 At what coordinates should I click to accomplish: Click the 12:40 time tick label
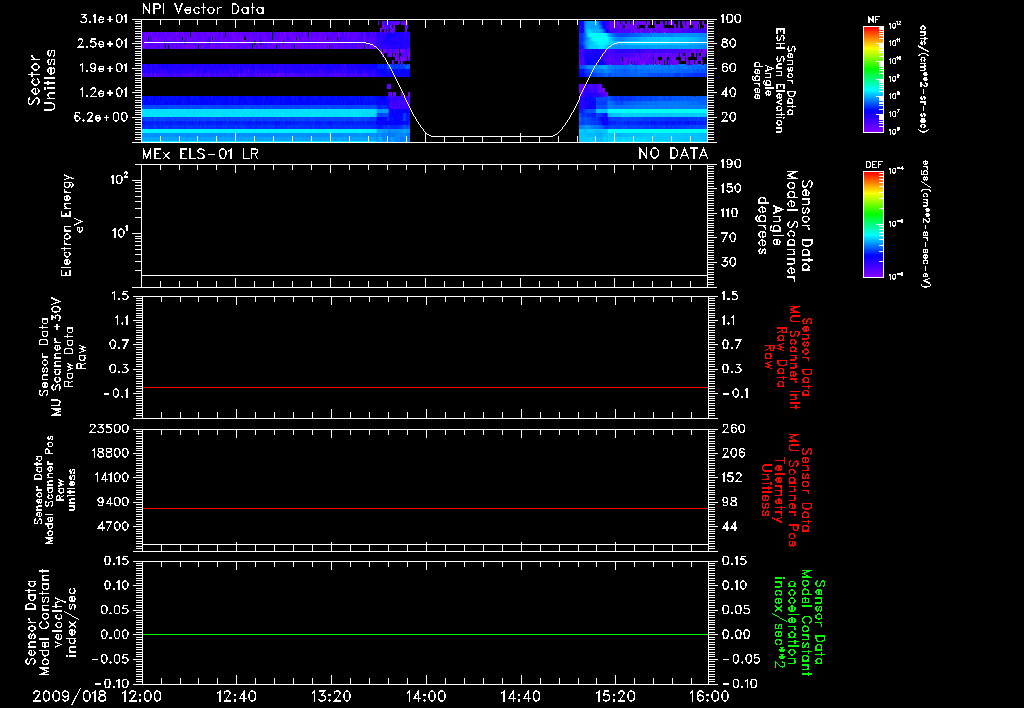pyautogui.click(x=236, y=696)
